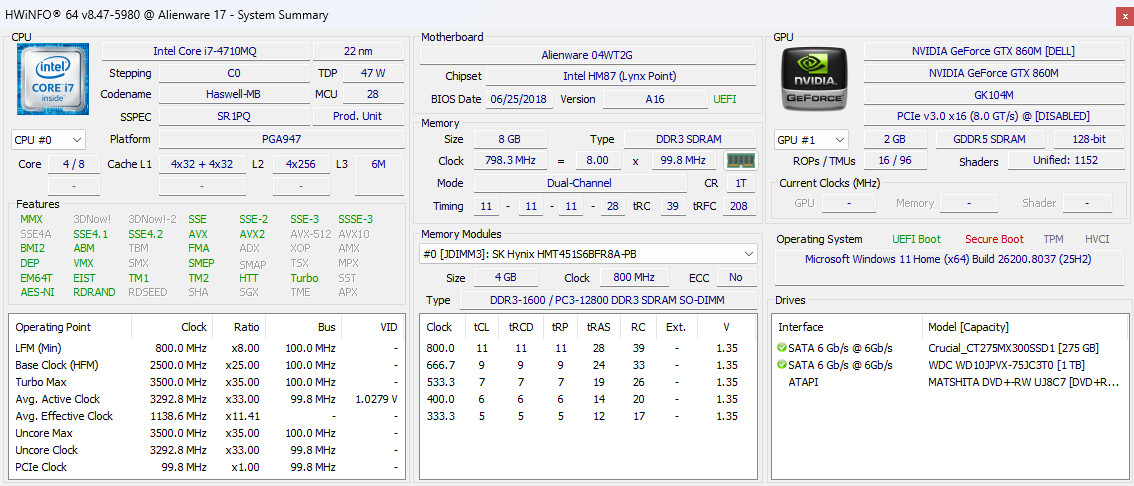
Task: Click the Alienware 04WT2G motherboard field
Action: pyautogui.click(x=587, y=55)
